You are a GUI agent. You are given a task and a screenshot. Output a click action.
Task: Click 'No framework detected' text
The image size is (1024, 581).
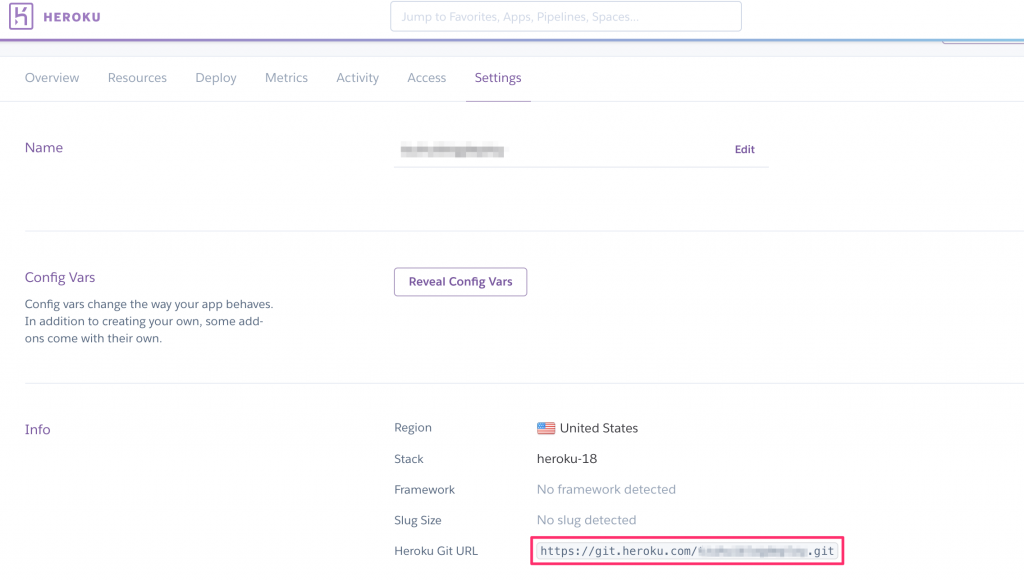(x=606, y=490)
